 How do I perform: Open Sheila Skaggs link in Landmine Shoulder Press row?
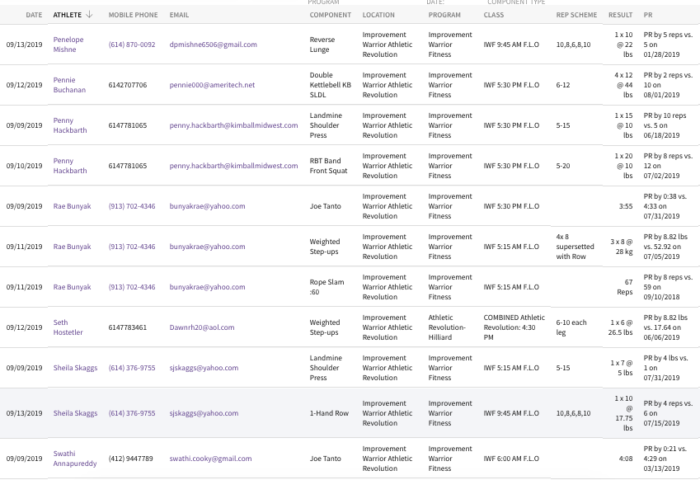click(x=75, y=368)
